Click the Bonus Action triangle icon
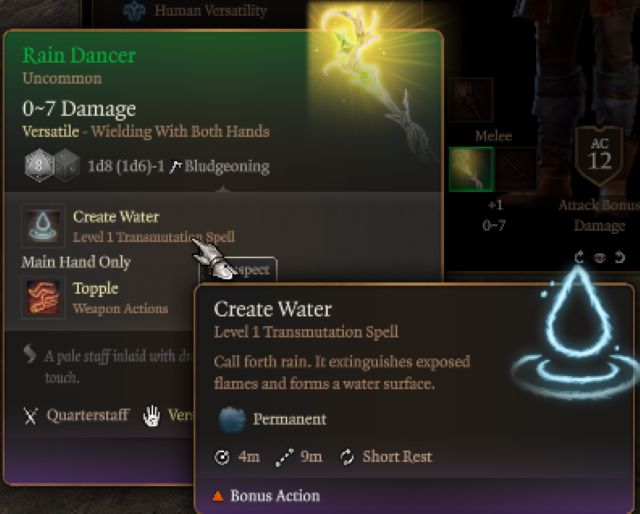Screen dimensions: 640x514 coord(218,496)
